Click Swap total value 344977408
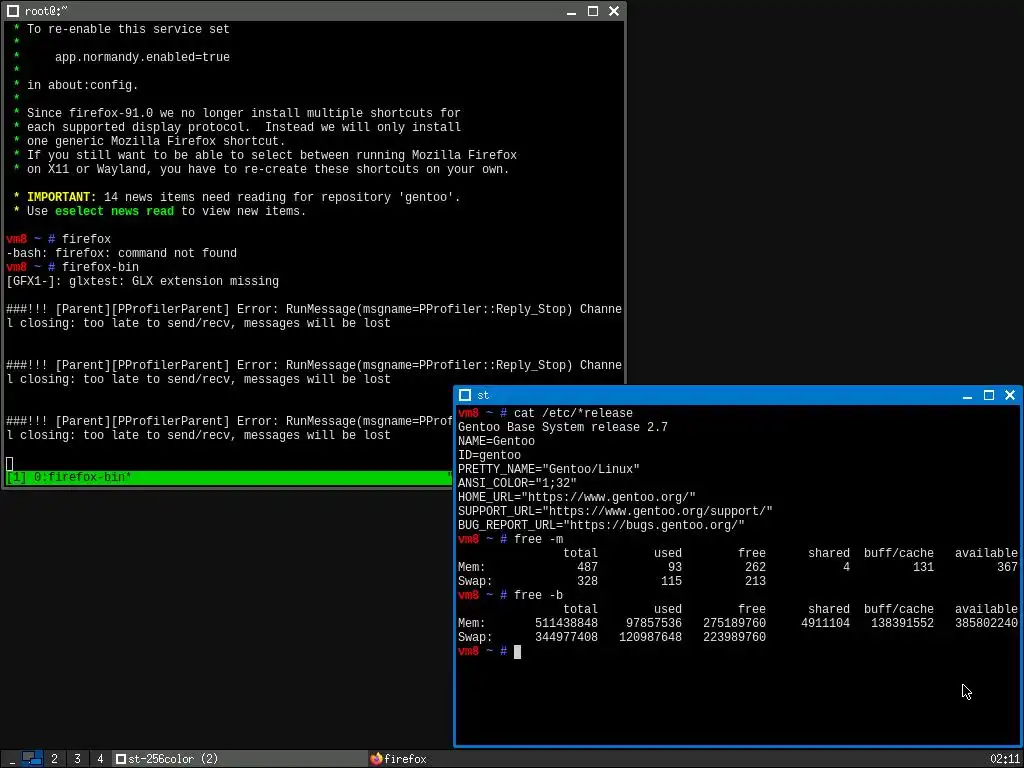This screenshot has height=768, width=1024. click(x=566, y=637)
